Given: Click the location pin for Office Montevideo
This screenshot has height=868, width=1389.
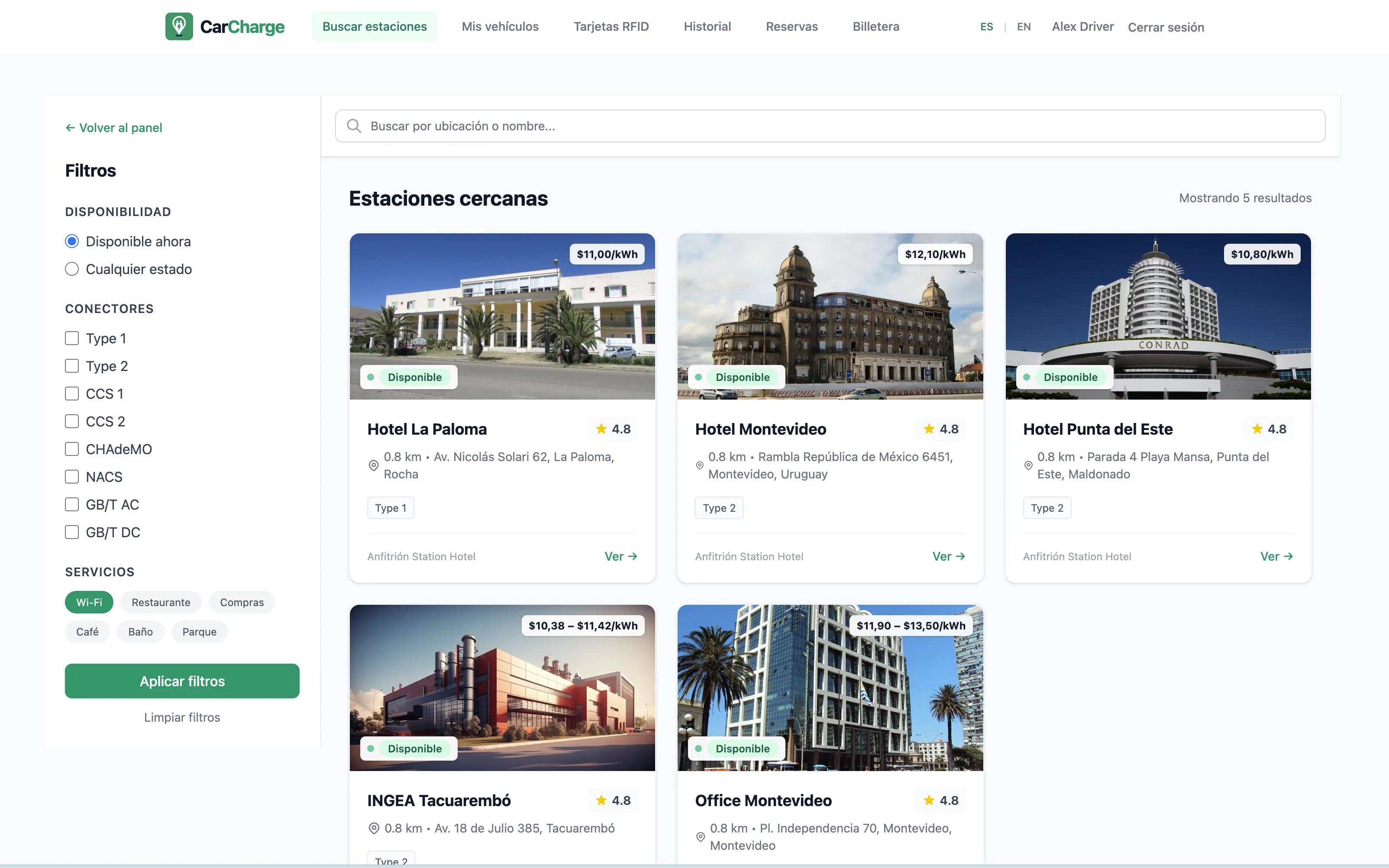Looking at the screenshot, I should [x=700, y=837].
